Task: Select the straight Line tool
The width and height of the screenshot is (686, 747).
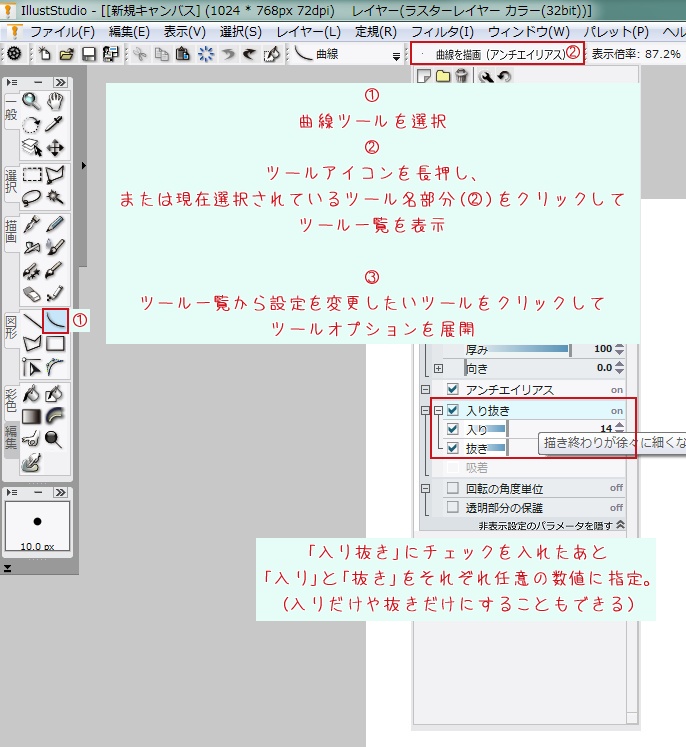Action: pos(31,321)
